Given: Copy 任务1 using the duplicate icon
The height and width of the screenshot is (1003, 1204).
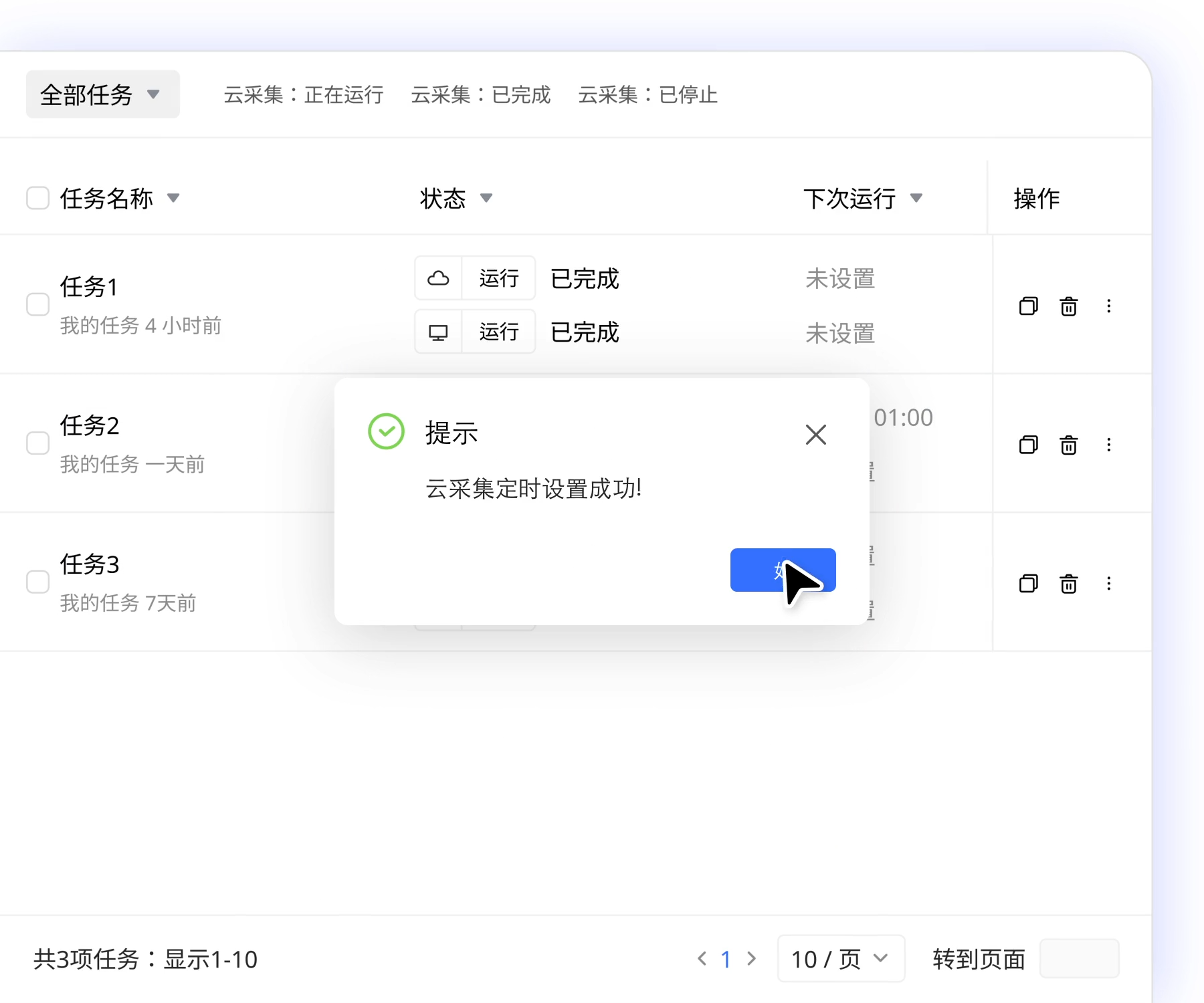Looking at the screenshot, I should tap(1028, 306).
